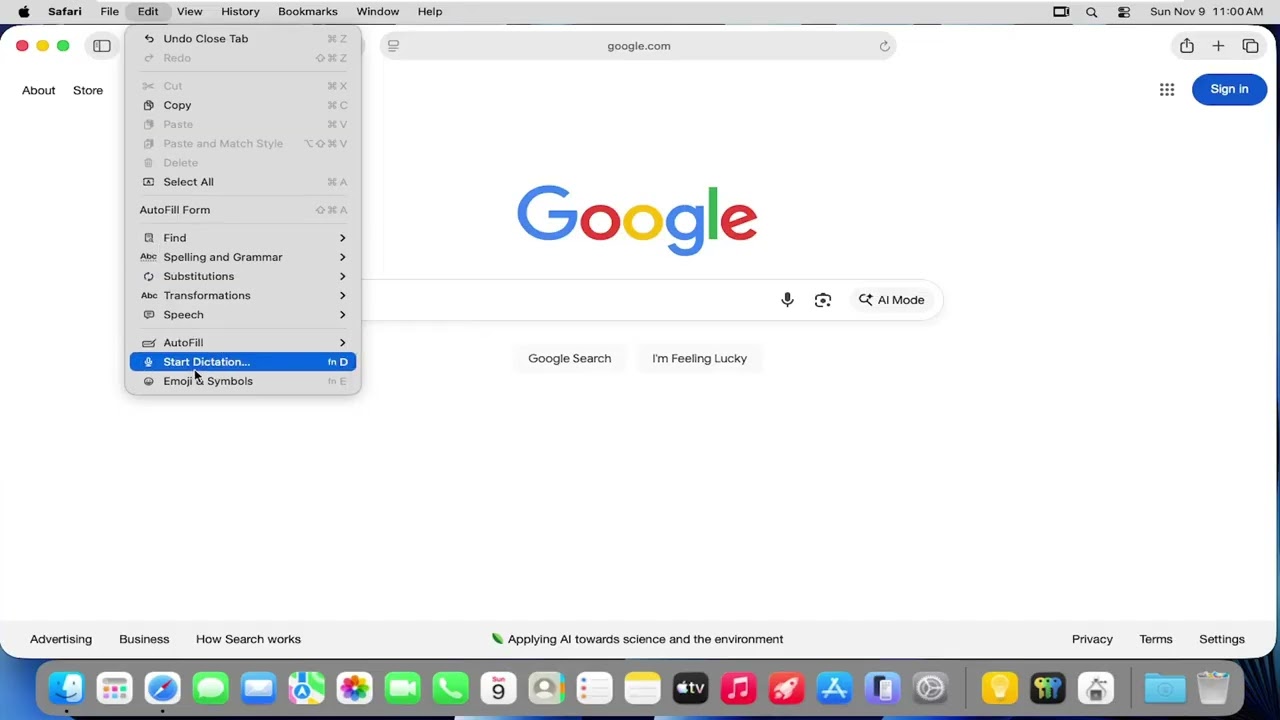Choose Select All in the Edit menu
The height and width of the screenshot is (720, 1280).
tap(243, 182)
